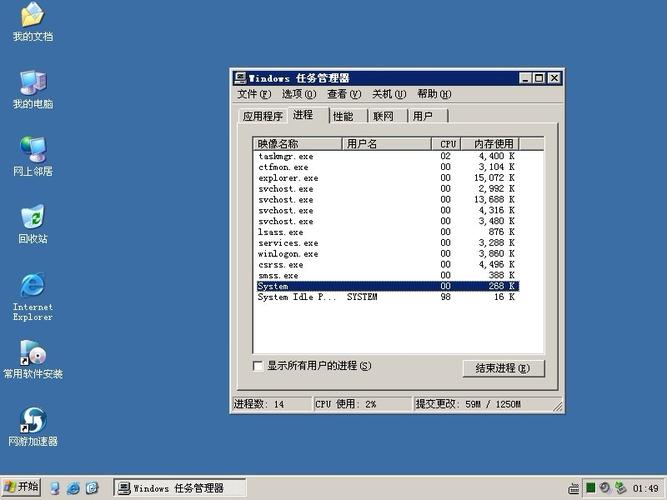Click the Windows 任务管理器 taskbar button
This screenshot has height=500, width=667.
tap(179, 488)
